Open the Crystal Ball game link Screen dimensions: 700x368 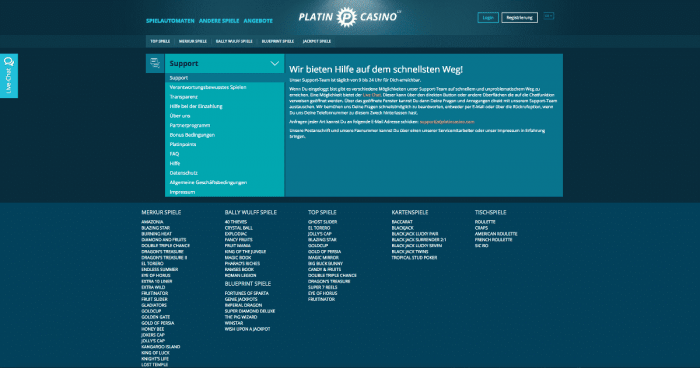238,228
